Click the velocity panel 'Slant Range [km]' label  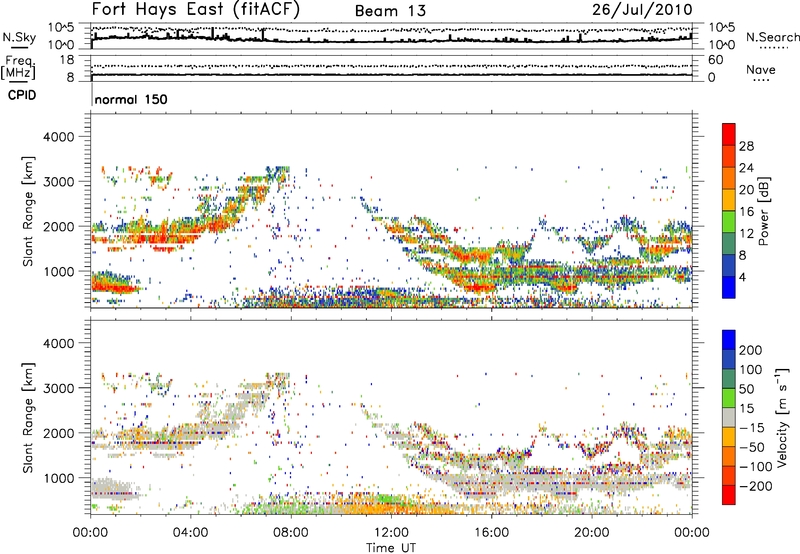click(x=28, y=417)
